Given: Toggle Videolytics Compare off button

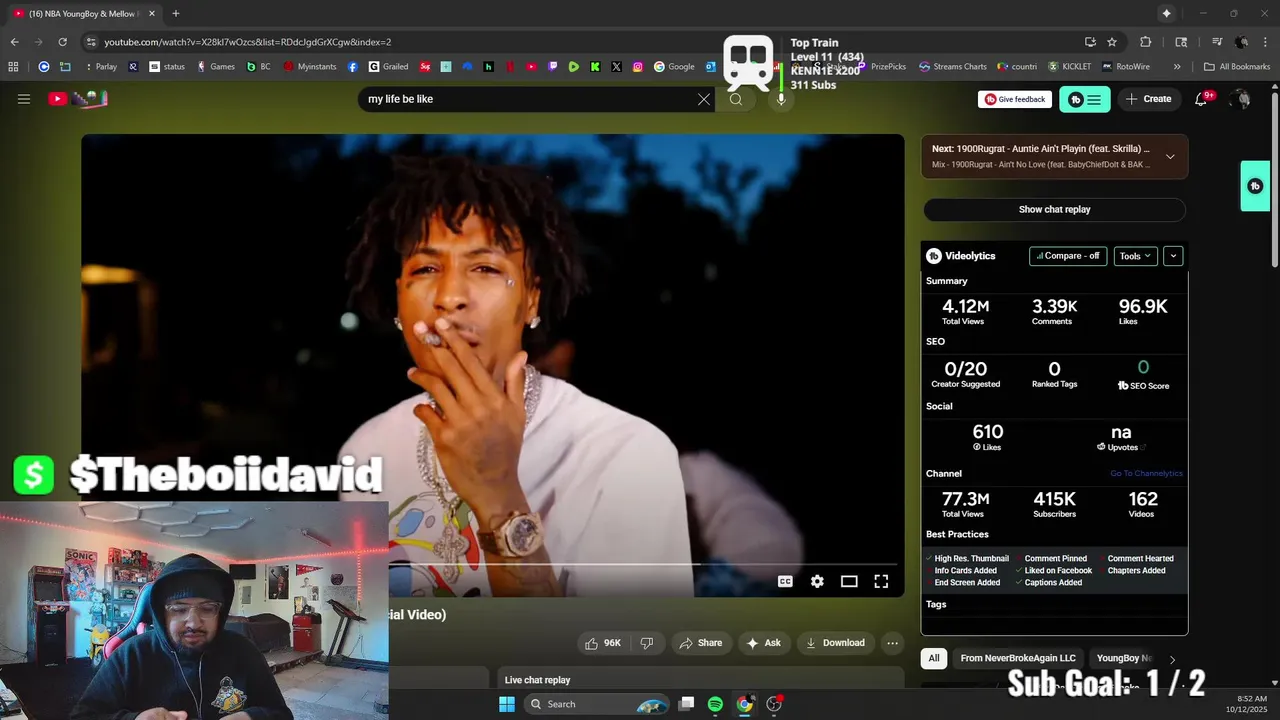Looking at the screenshot, I should point(1068,256).
